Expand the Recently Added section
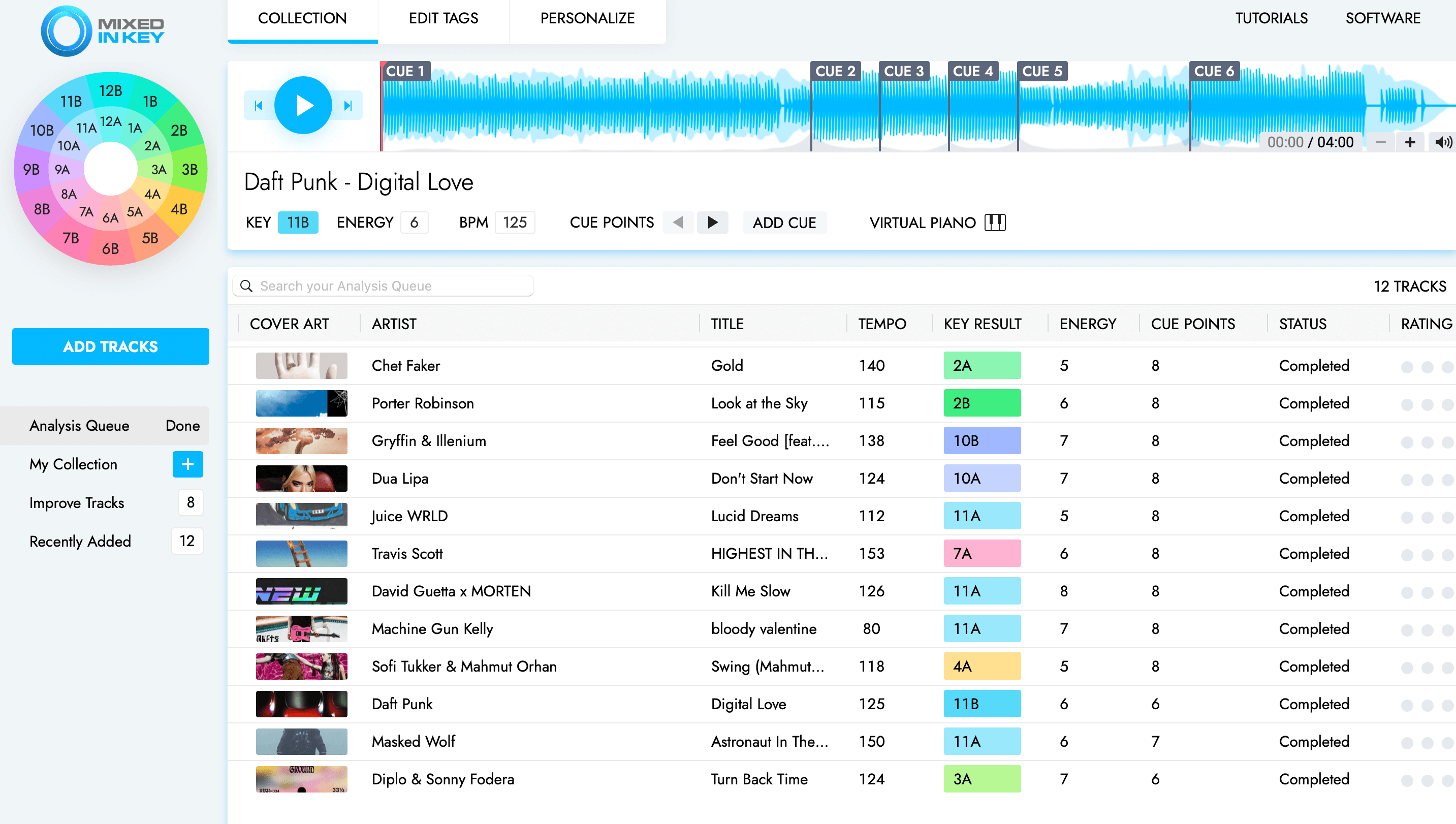Viewport: 1456px width, 824px height. tap(79, 541)
